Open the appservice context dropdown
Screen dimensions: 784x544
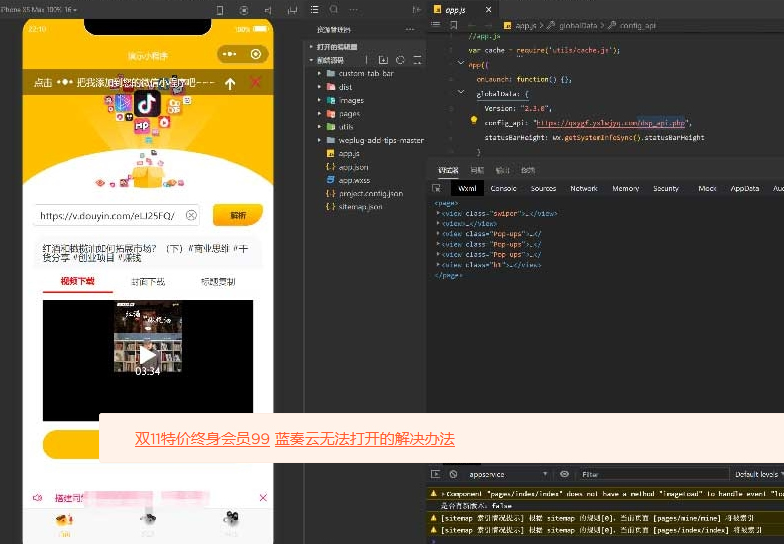pyautogui.click(x=508, y=474)
